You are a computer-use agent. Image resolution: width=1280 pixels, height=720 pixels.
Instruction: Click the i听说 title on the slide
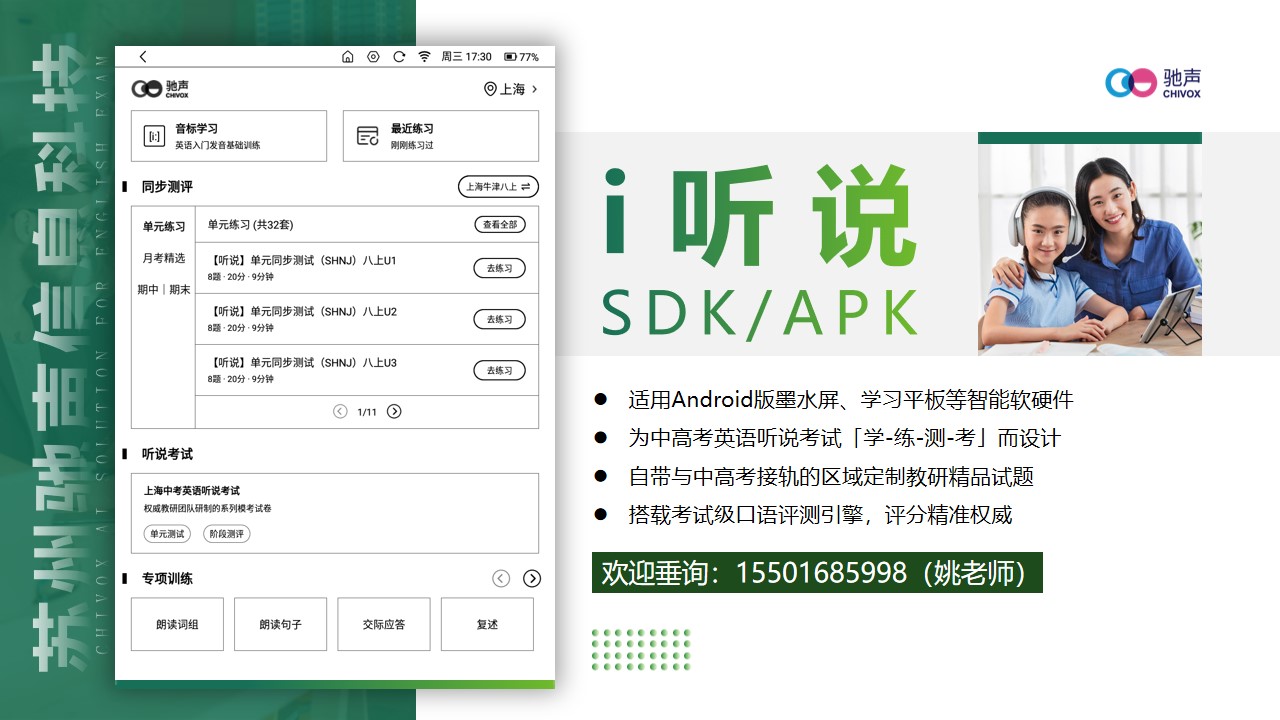[x=759, y=218]
